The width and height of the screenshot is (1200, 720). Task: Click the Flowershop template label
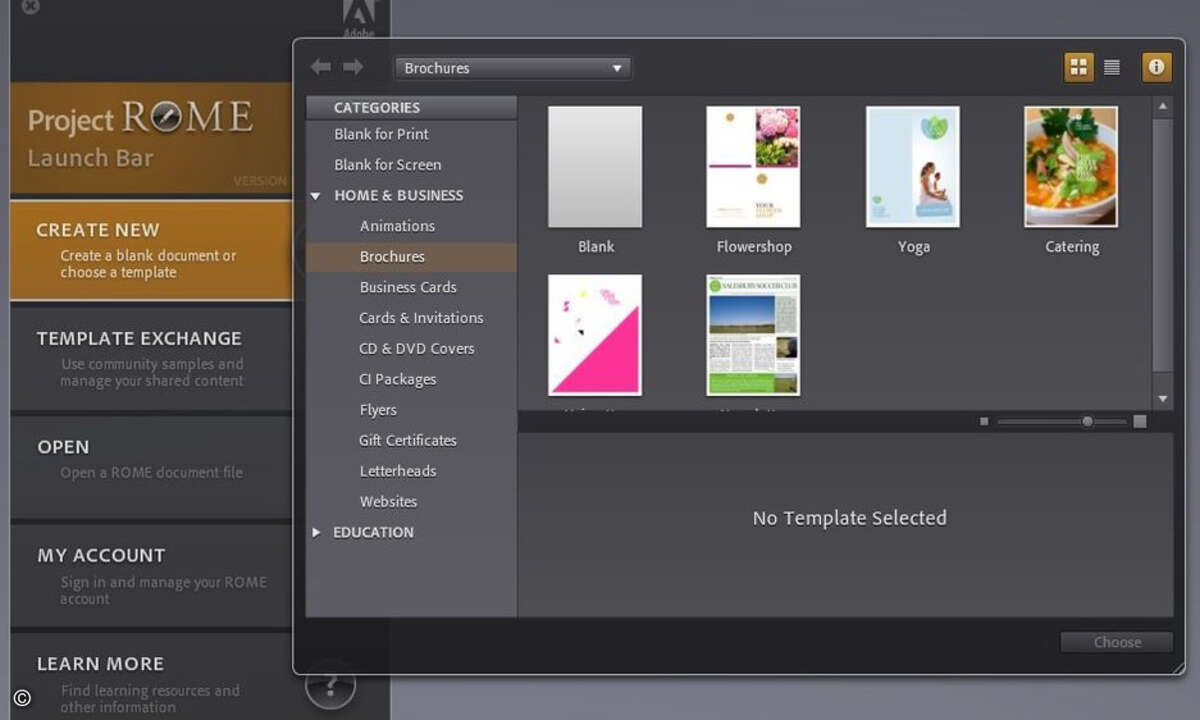pyautogui.click(x=754, y=247)
